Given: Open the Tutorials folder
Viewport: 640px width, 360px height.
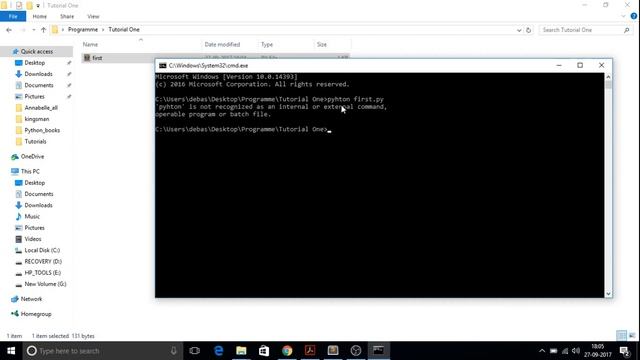Looking at the screenshot, I should point(35,142).
